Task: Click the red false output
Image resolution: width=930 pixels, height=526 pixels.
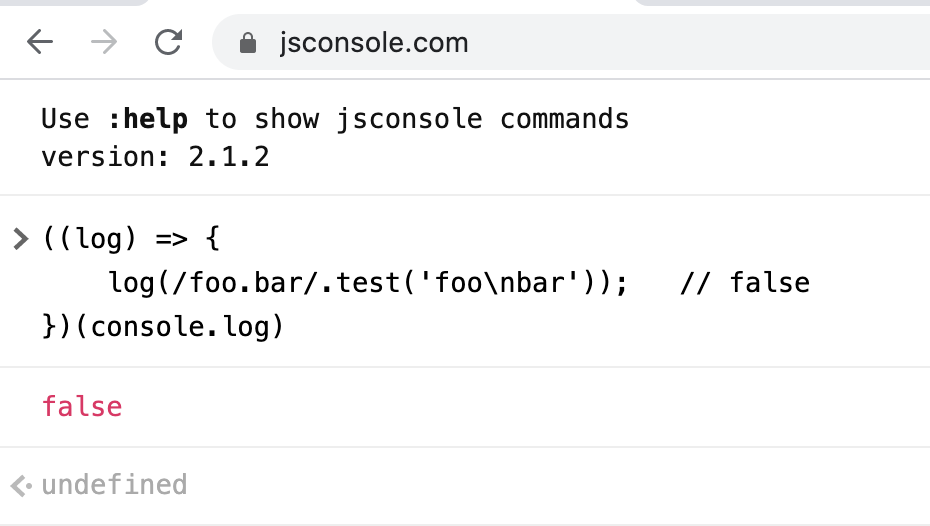Action: click(x=82, y=407)
